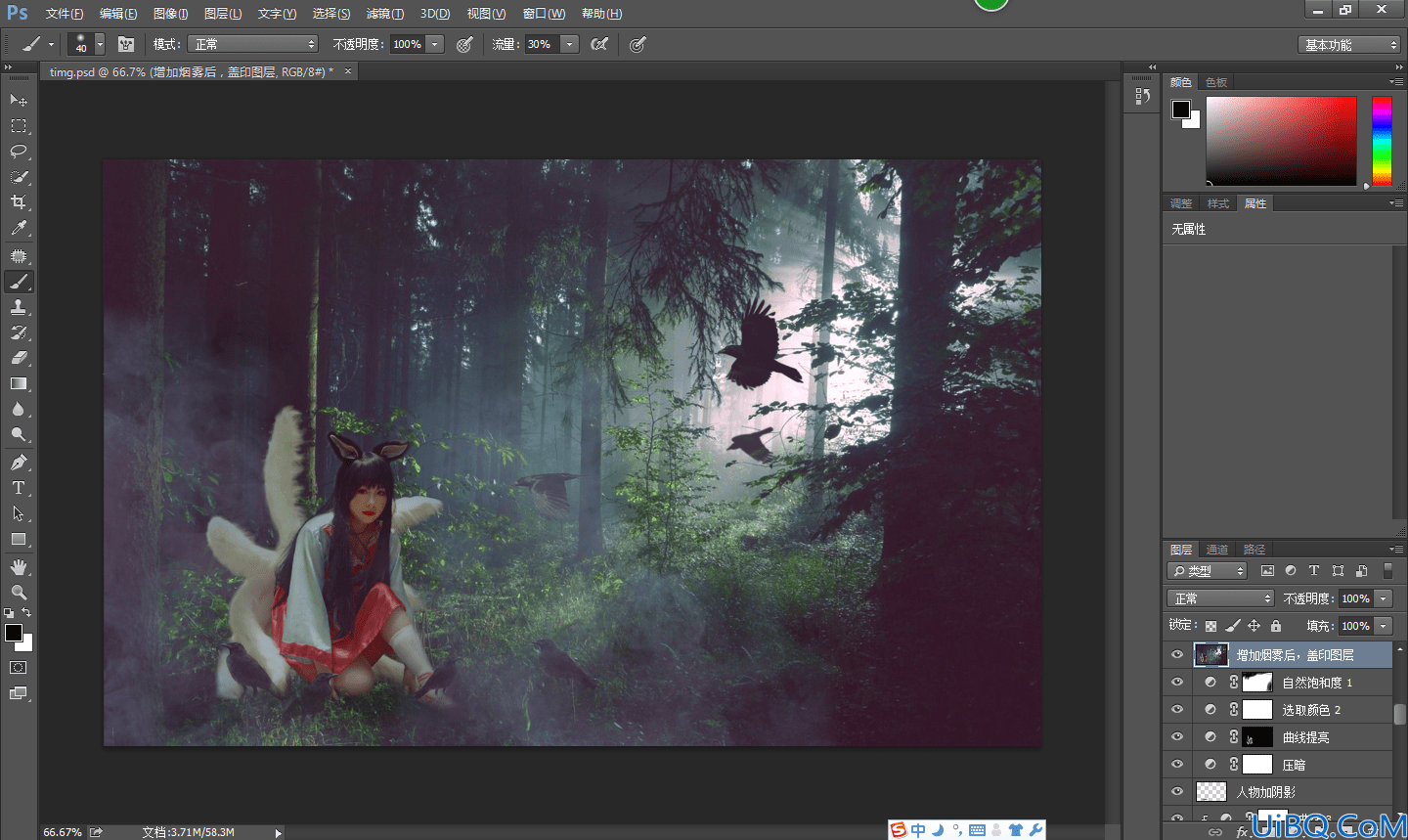Image resolution: width=1408 pixels, height=840 pixels.
Task: Select the Eyedropper tool
Action: [x=19, y=228]
